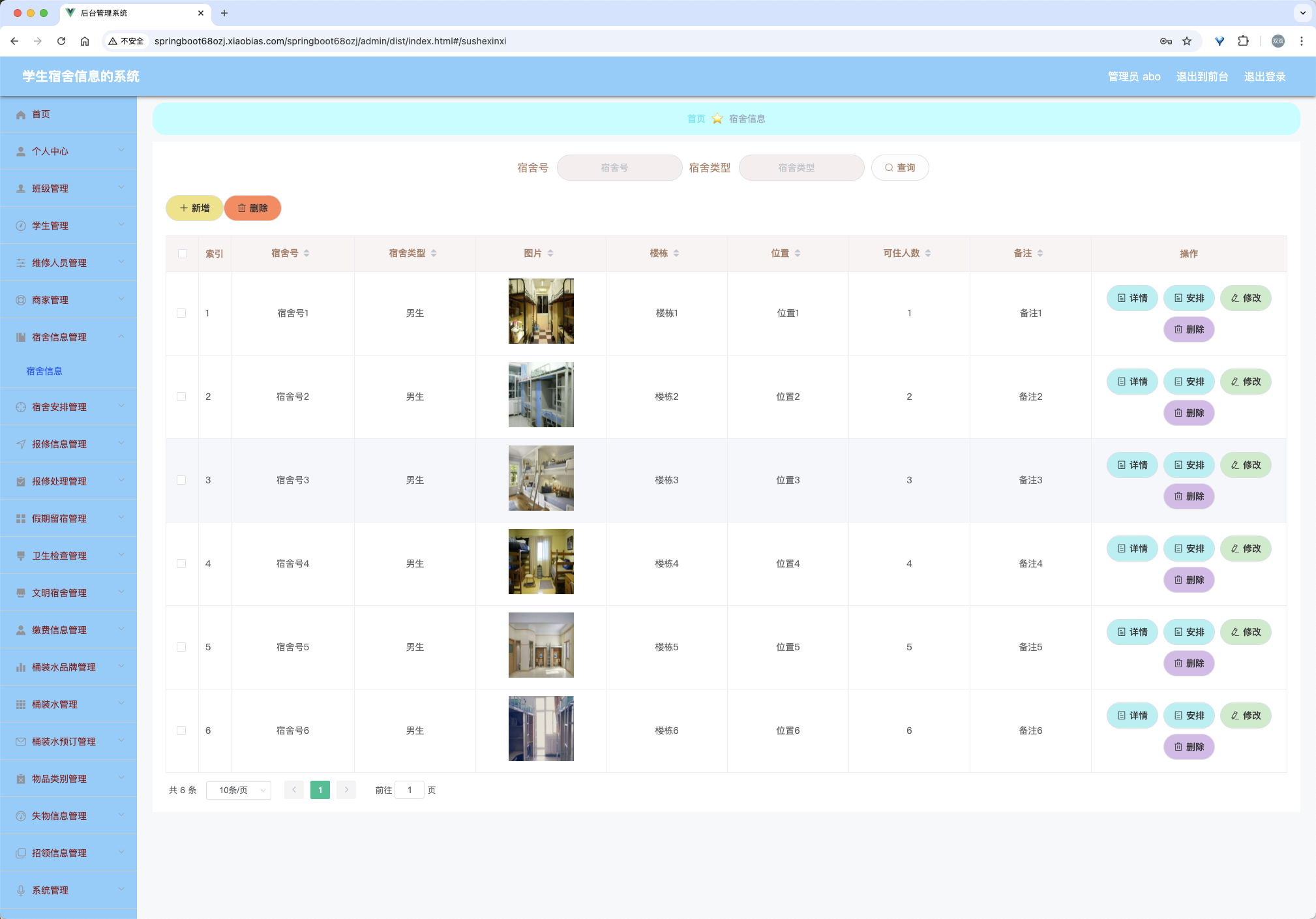Click the trophy icon next to 卫生检查管理
The width and height of the screenshot is (1316, 919).
point(21,556)
